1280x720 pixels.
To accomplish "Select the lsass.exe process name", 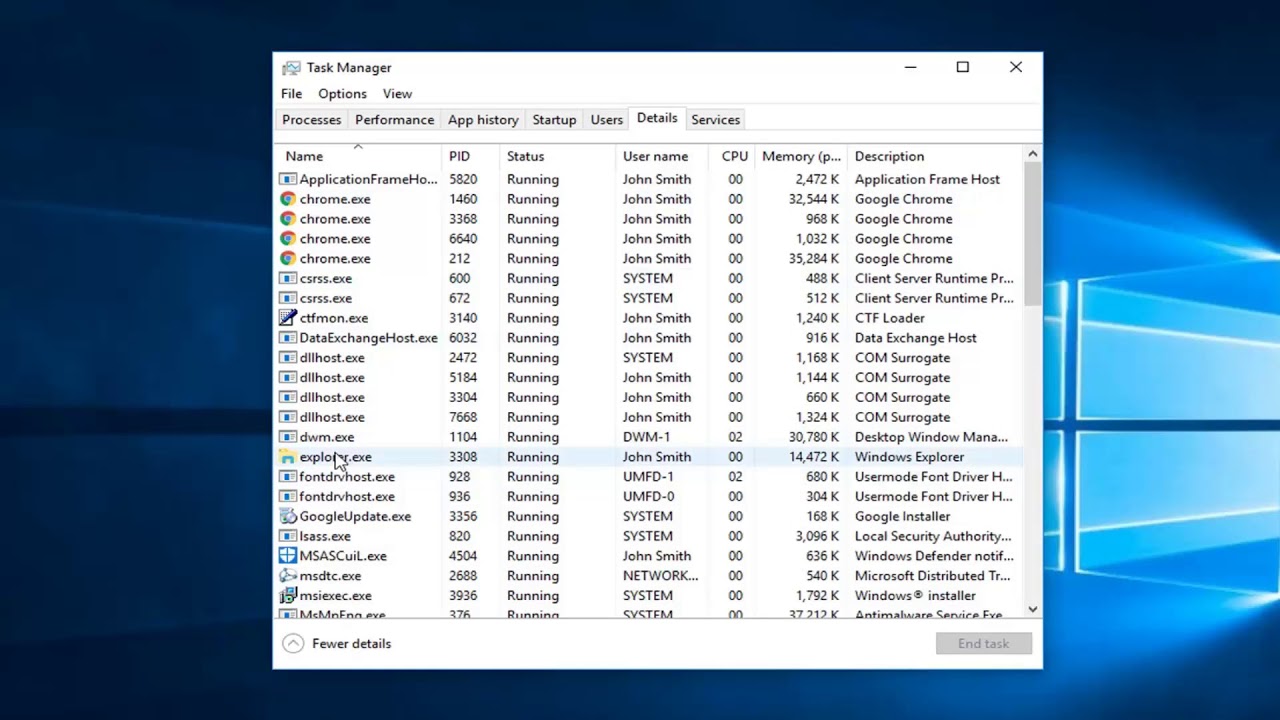I will coord(325,536).
